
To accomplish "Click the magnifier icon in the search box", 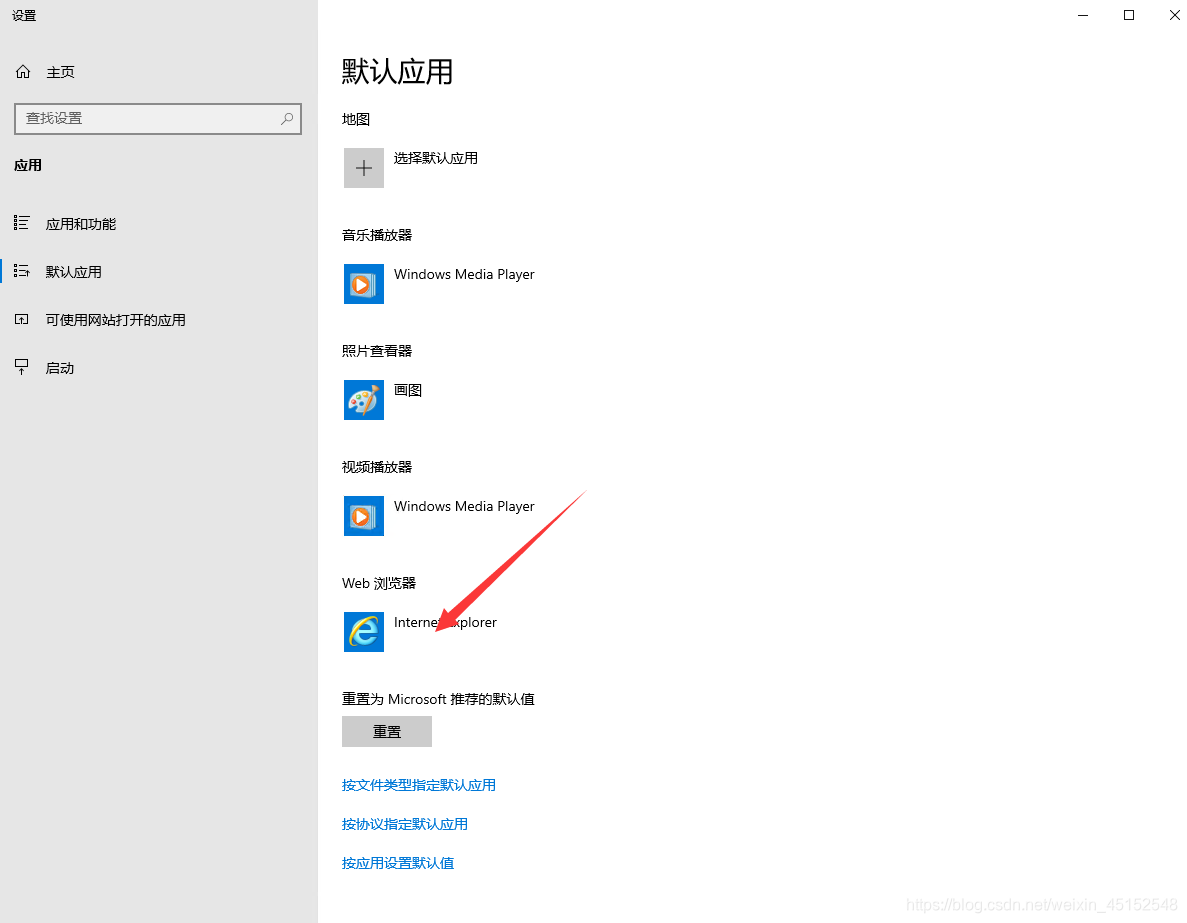I will (x=287, y=119).
